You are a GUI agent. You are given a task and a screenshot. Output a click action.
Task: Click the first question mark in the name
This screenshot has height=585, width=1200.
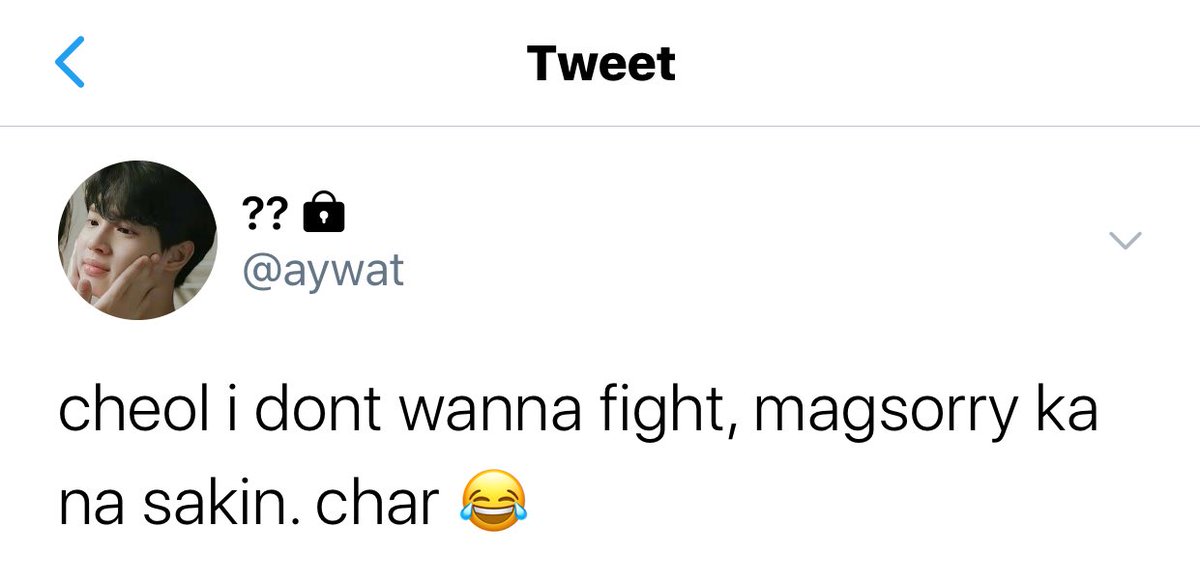252,212
